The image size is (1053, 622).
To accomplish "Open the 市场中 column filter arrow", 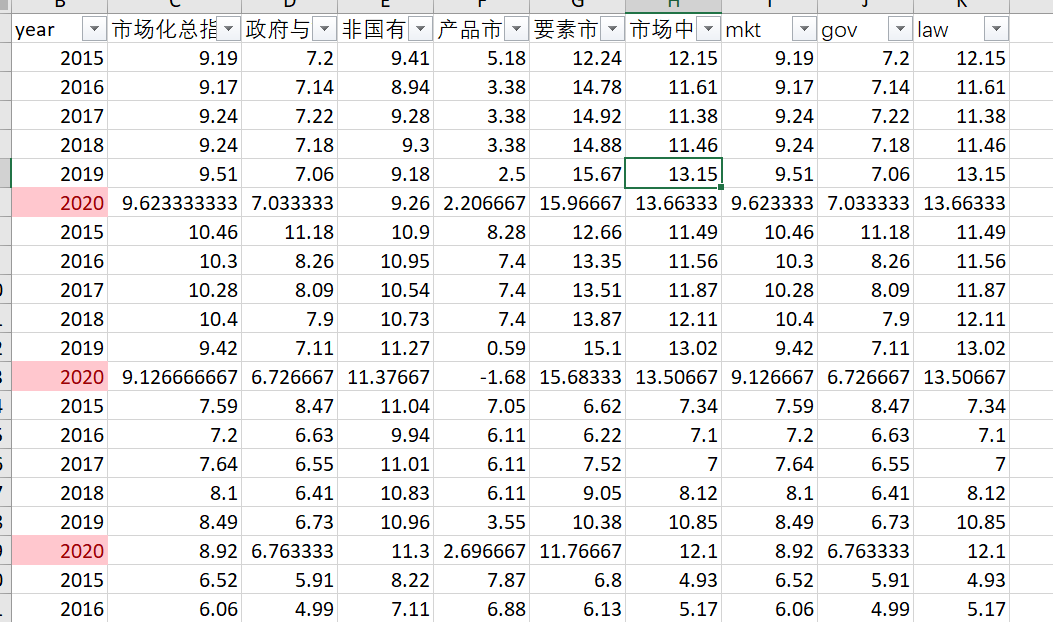I will (708, 29).
